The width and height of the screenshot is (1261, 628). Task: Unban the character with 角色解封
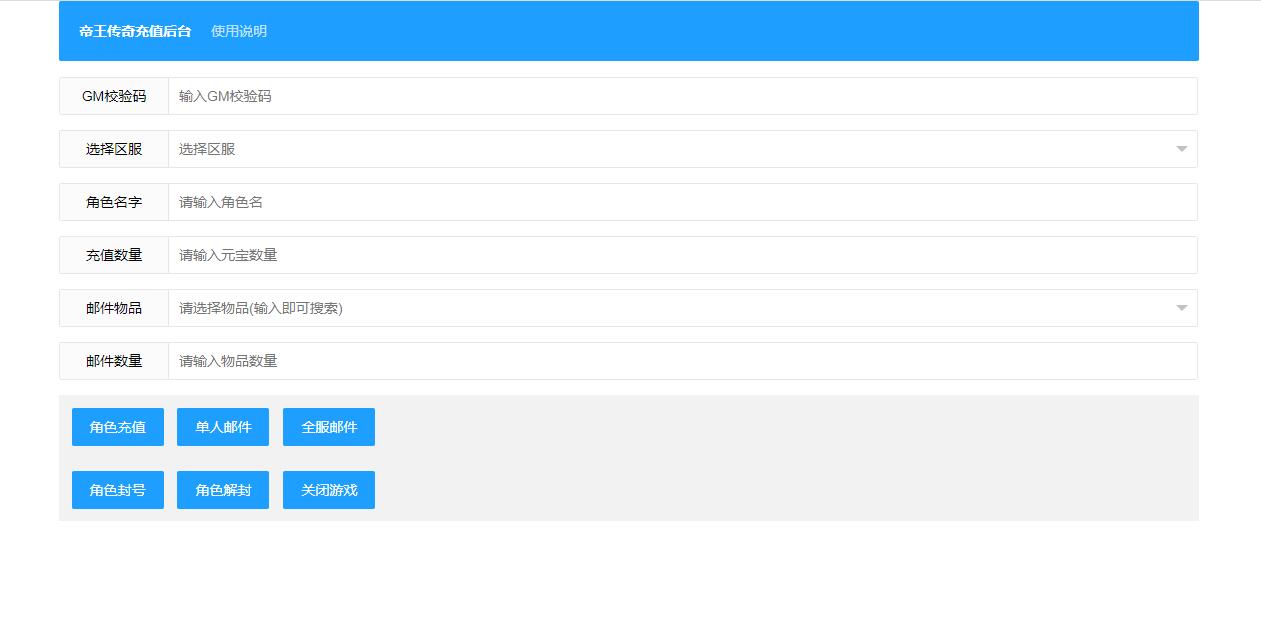pyautogui.click(x=223, y=490)
